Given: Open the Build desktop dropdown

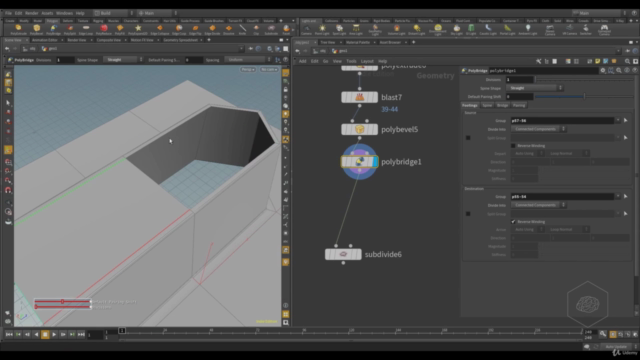Looking at the screenshot, I should coord(113,13).
